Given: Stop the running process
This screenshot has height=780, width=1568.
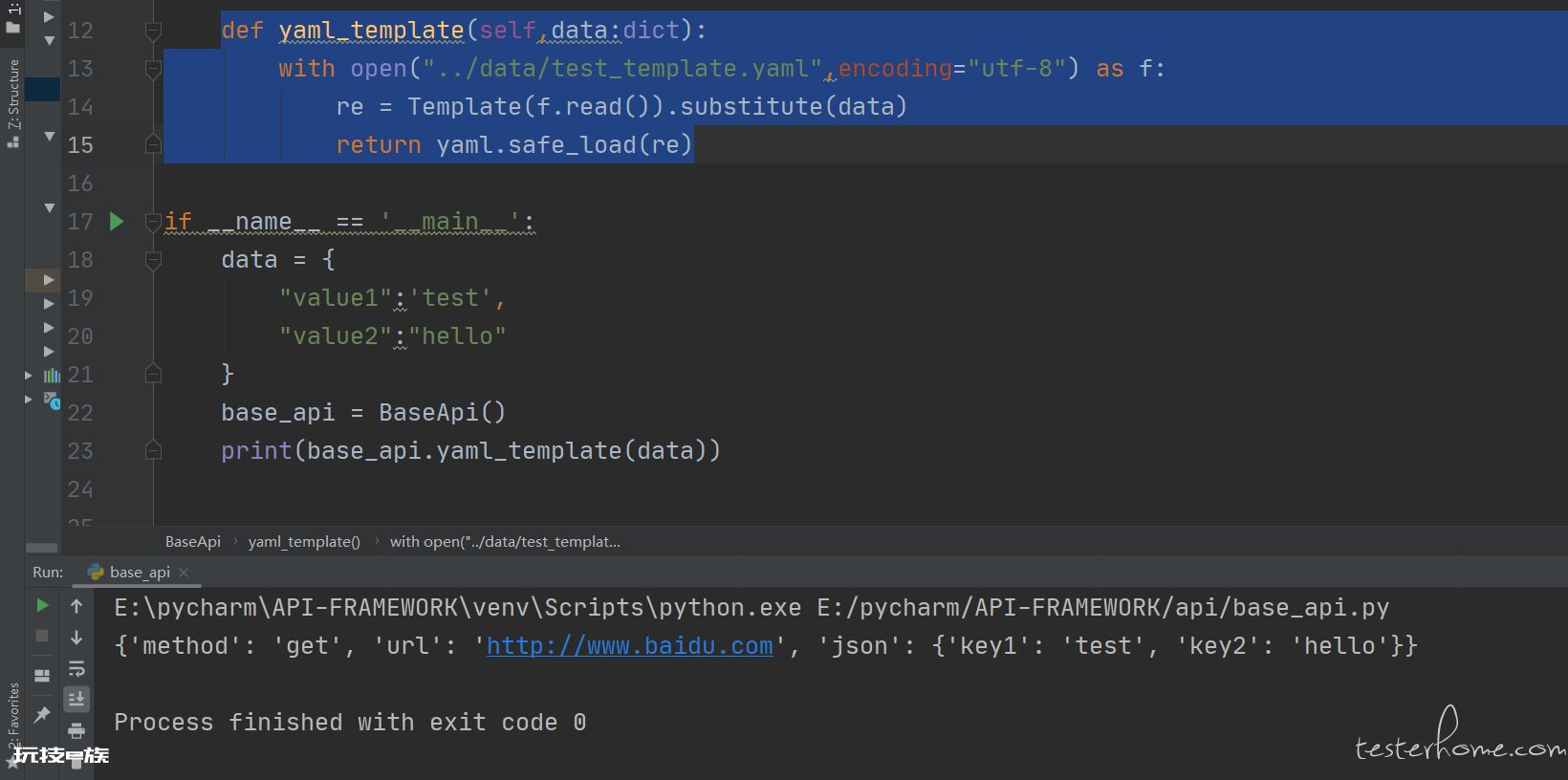Looking at the screenshot, I should click(42, 636).
